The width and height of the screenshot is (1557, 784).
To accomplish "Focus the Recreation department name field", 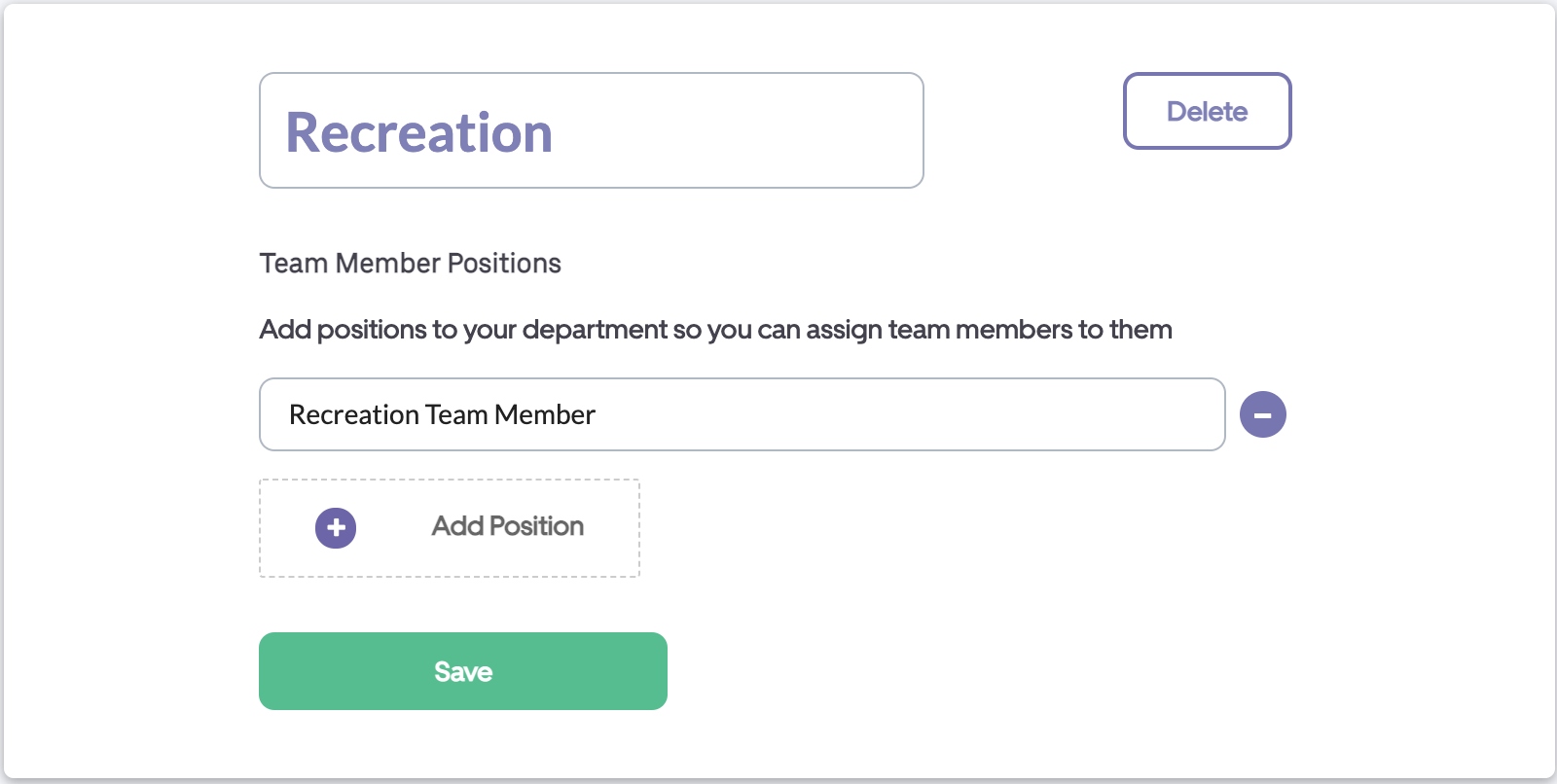I will 591,130.
